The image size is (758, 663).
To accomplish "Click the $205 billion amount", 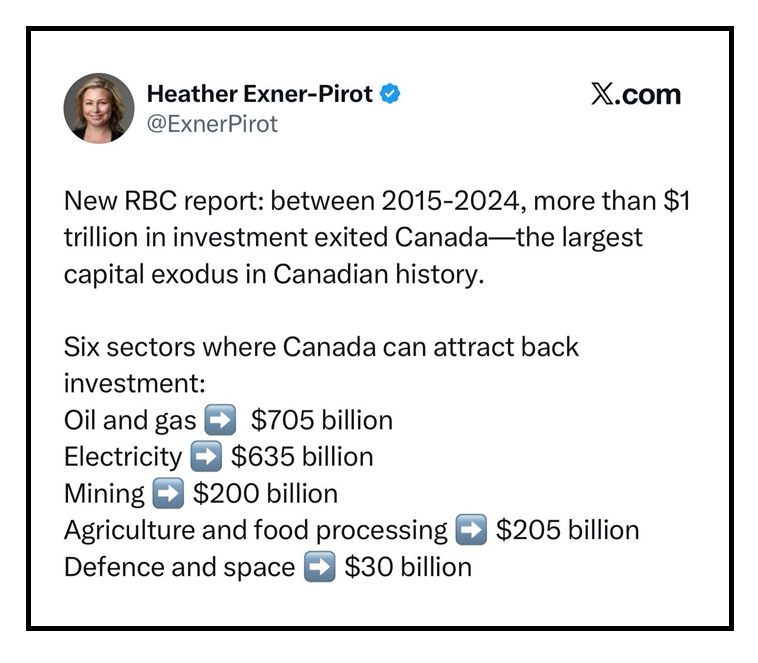I will (567, 530).
